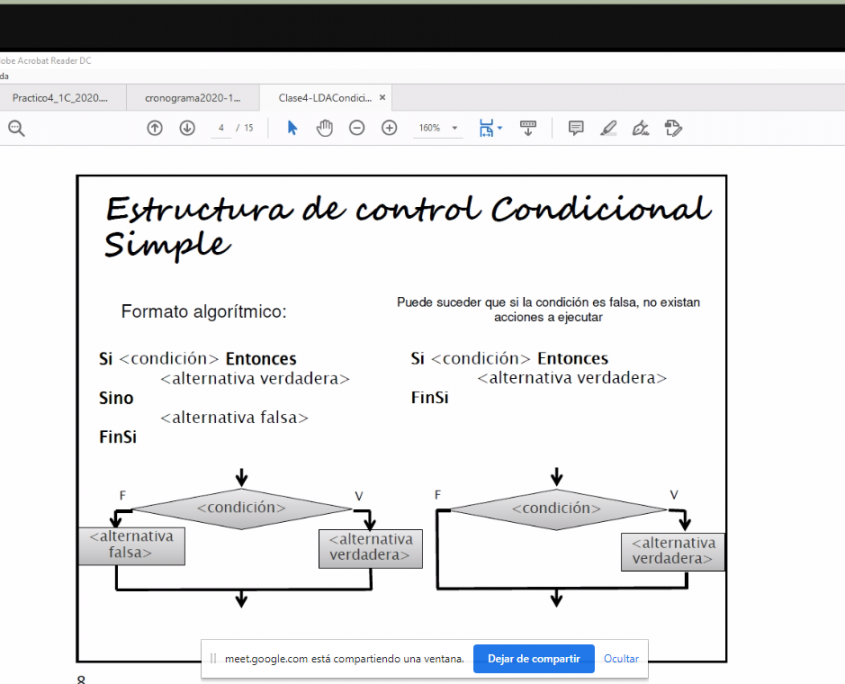Go to next page with down arrow
The image size is (845, 684).
[x=187, y=128]
